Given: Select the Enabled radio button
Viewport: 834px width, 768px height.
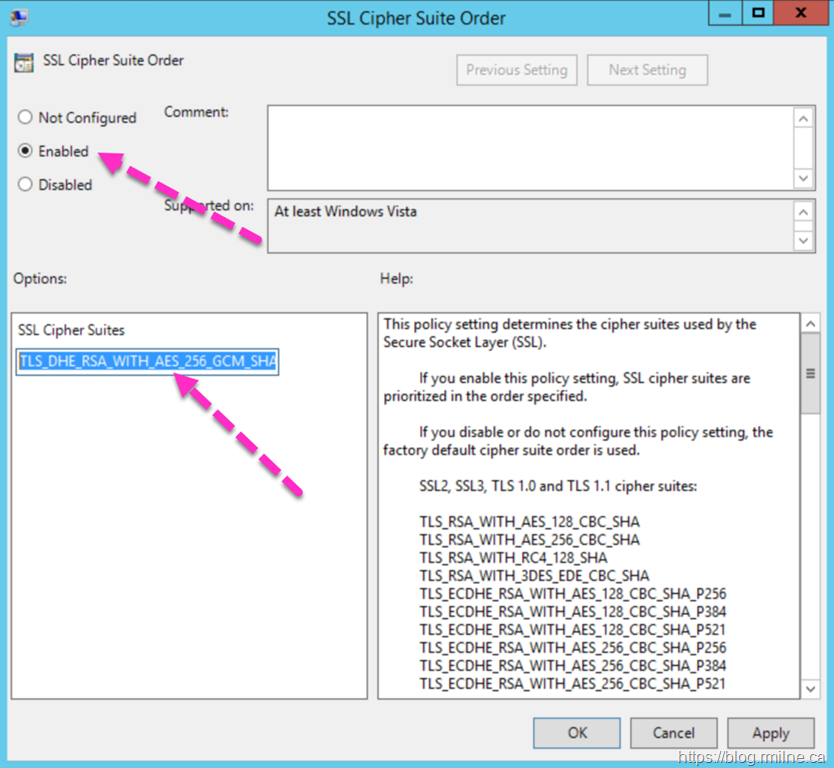Looking at the screenshot, I should tap(25, 152).
